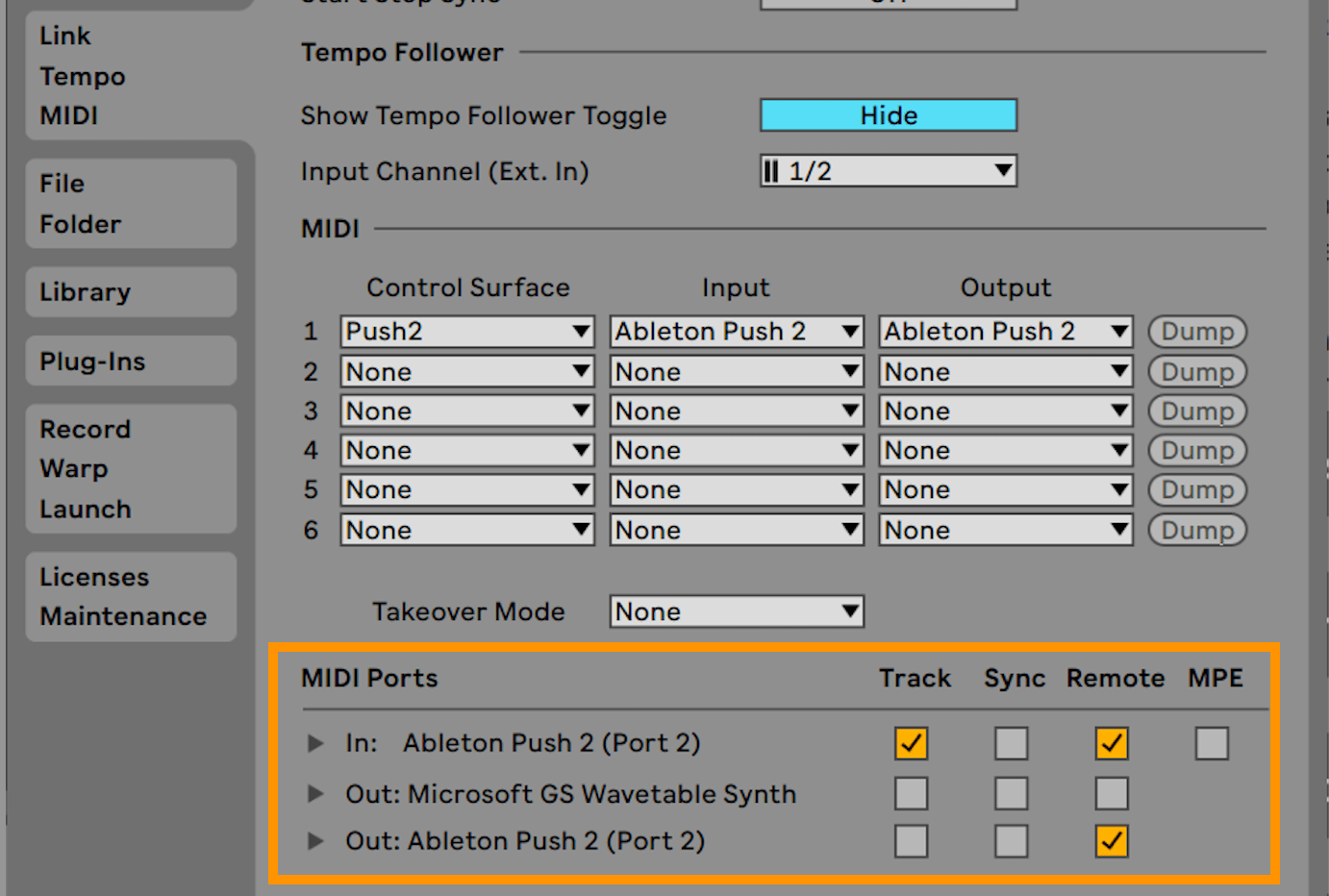Open the Record preferences section

point(85,429)
